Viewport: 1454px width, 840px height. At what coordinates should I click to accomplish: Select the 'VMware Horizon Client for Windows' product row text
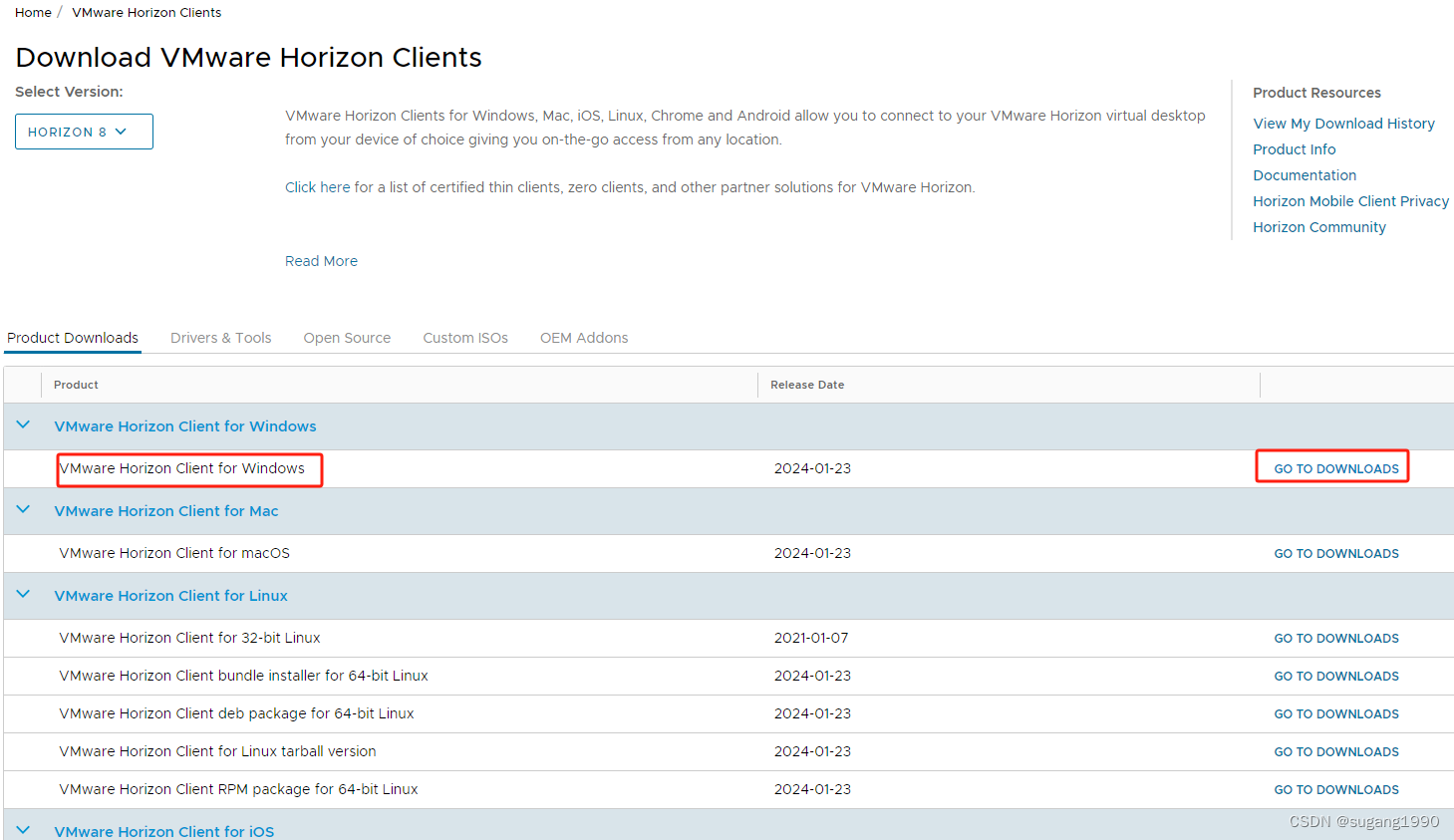click(182, 468)
